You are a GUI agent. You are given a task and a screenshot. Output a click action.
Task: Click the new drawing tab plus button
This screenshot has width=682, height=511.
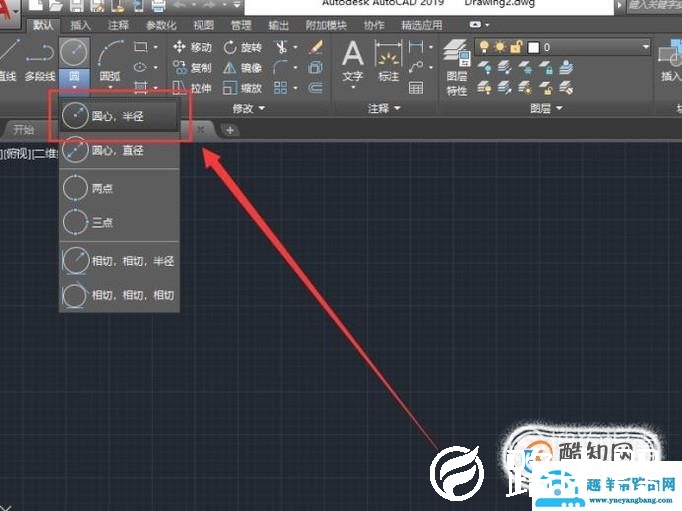229,130
